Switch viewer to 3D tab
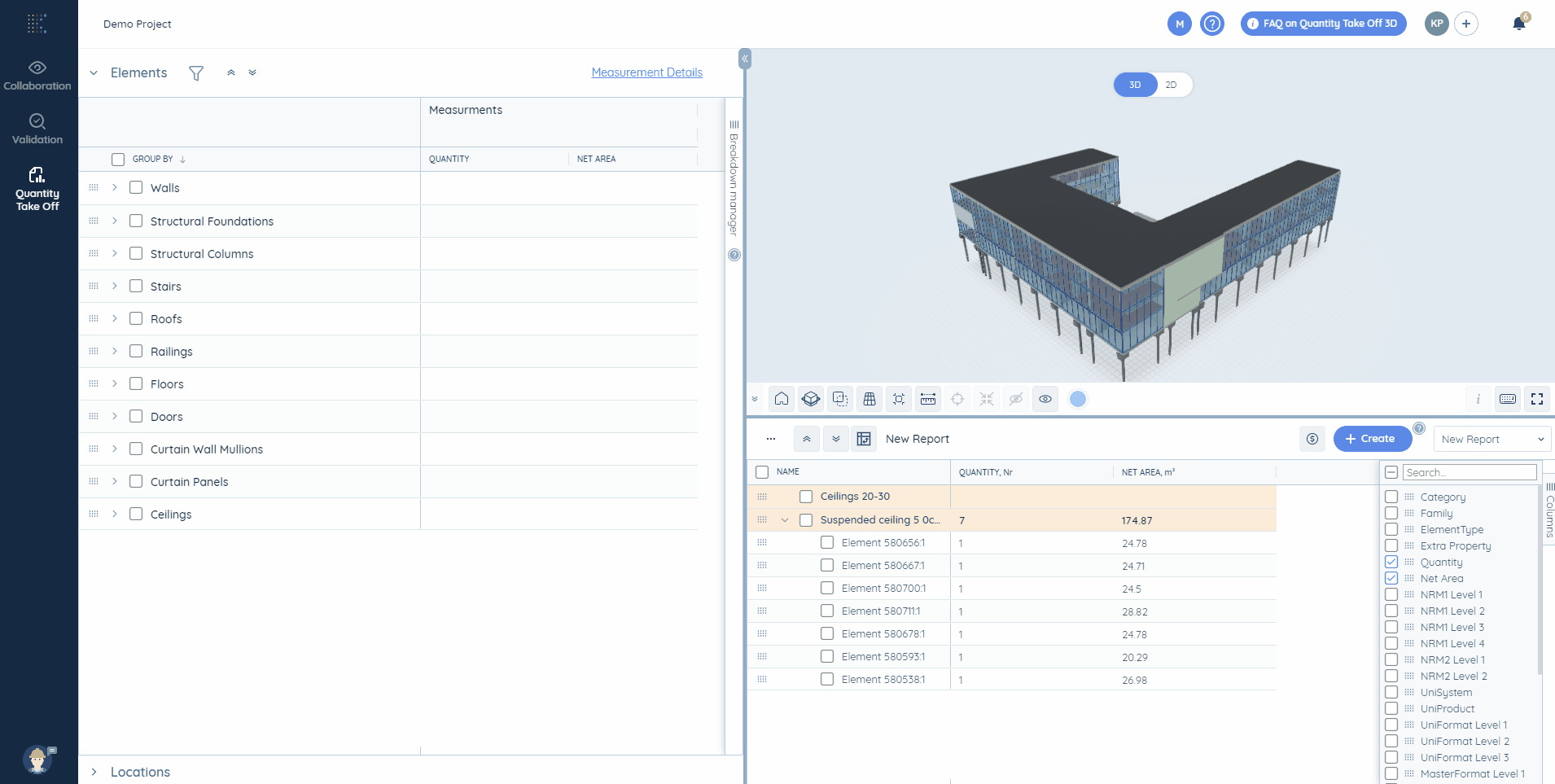 [1135, 85]
